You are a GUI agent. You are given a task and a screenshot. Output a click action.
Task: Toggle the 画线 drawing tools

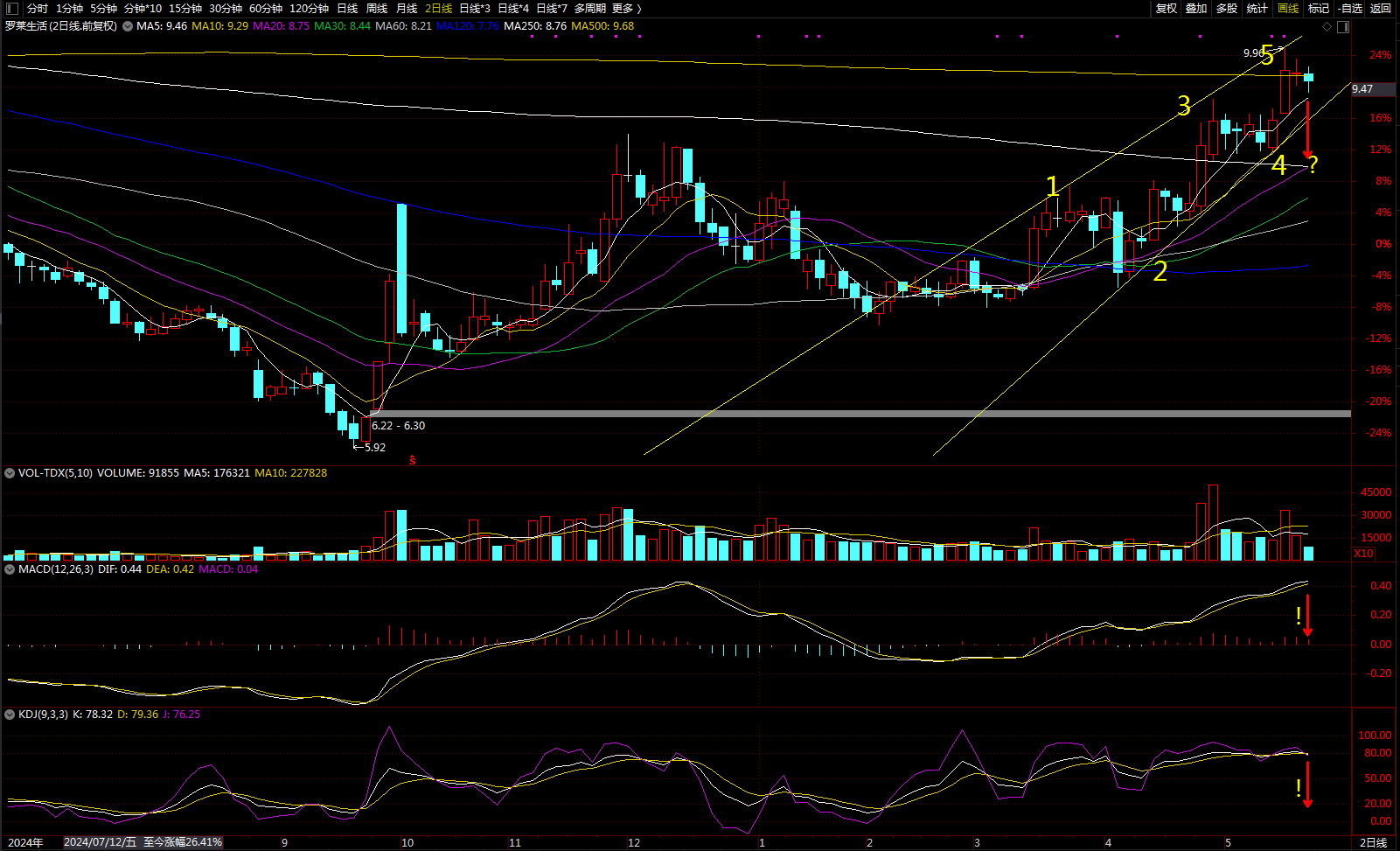pyautogui.click(x=1288, y=8)
